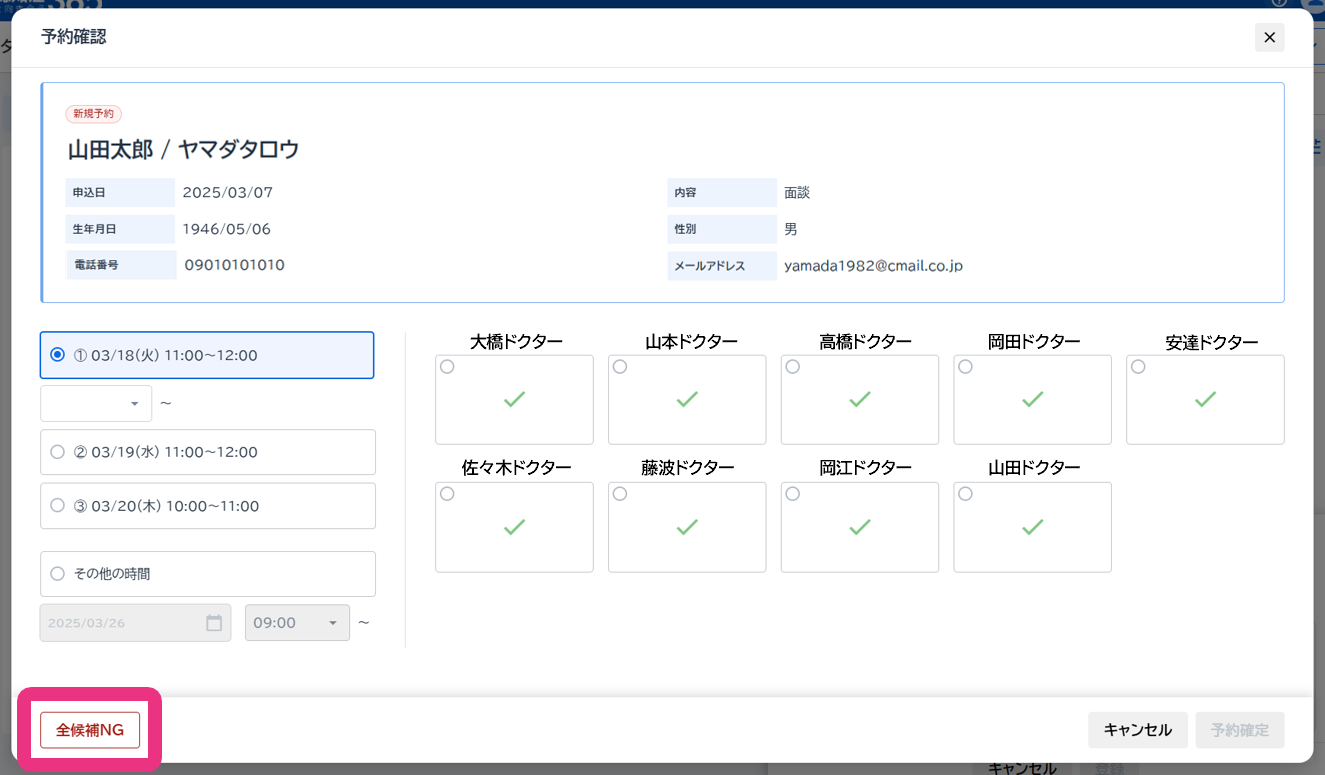The width and height of the screenshot is (1325, 775).
Task: Click the green checkmark under 大橋ドクター
Action: pyautogui.click(x=514, y=400)
